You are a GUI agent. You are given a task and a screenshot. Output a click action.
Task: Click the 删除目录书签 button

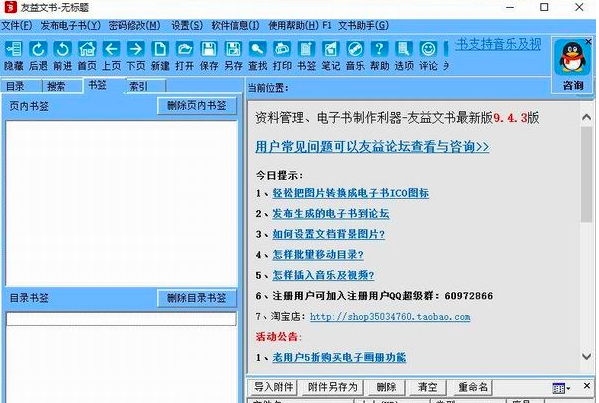pos(197,298)
